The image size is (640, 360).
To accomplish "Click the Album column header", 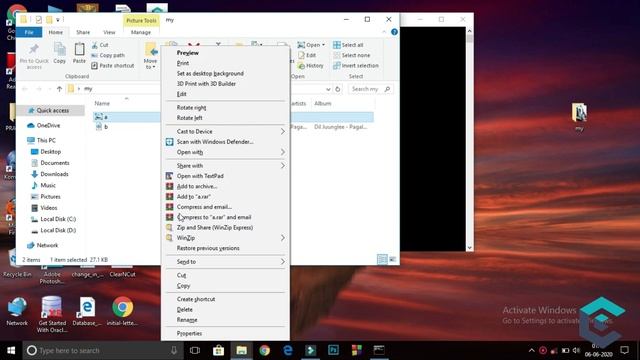I will tap(323, 104).
